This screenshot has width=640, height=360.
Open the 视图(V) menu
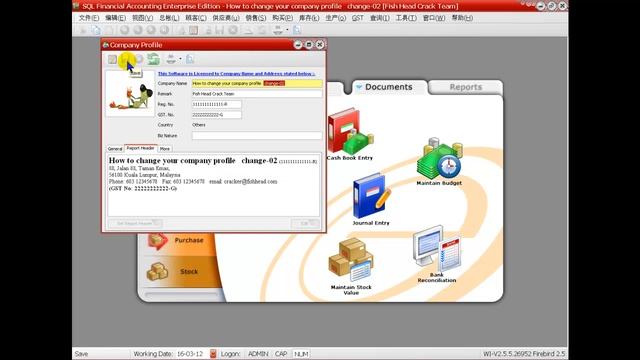coord(142,18)
